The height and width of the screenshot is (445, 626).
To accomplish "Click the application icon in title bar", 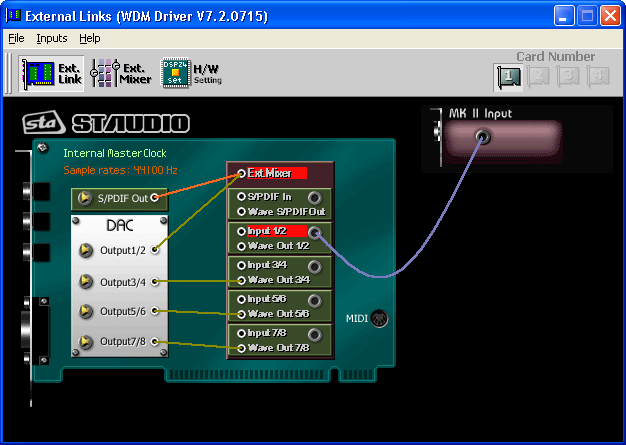I will 13,15.
